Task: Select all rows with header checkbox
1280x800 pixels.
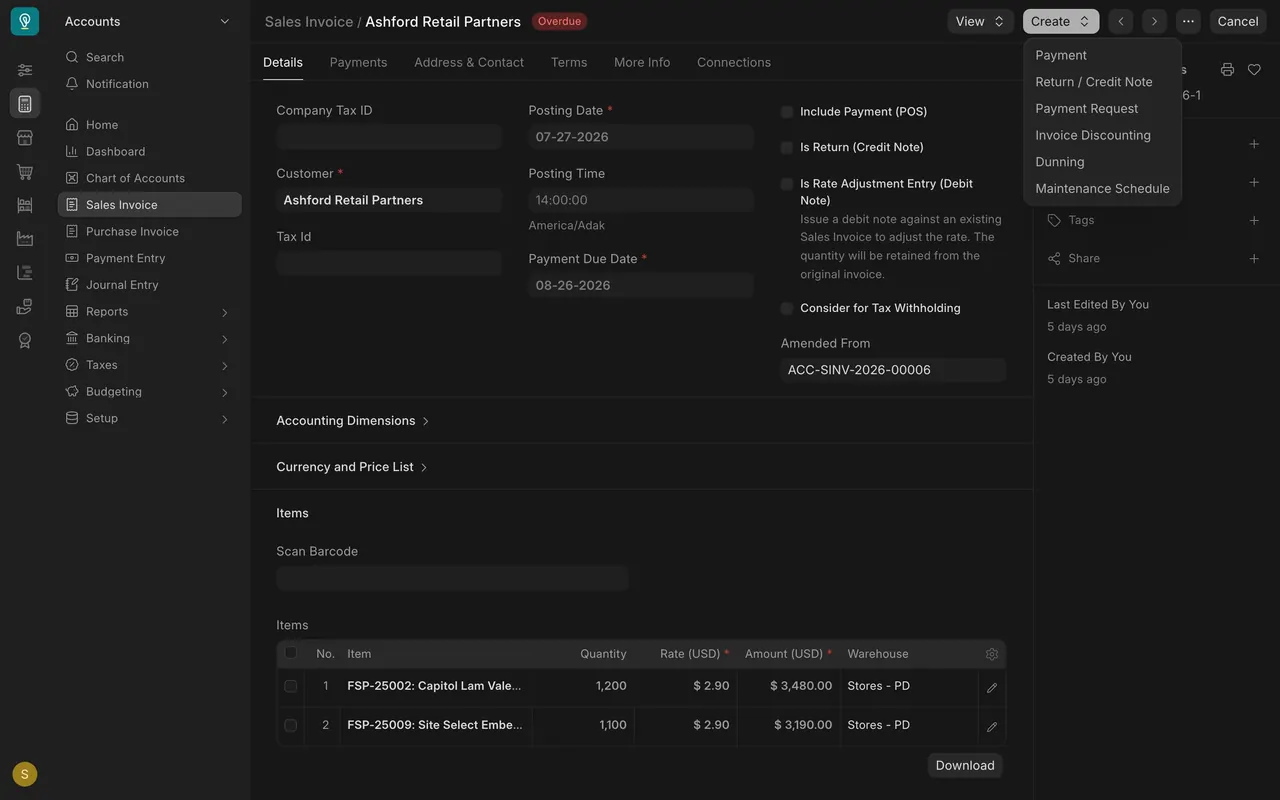Action: point(291,653)
